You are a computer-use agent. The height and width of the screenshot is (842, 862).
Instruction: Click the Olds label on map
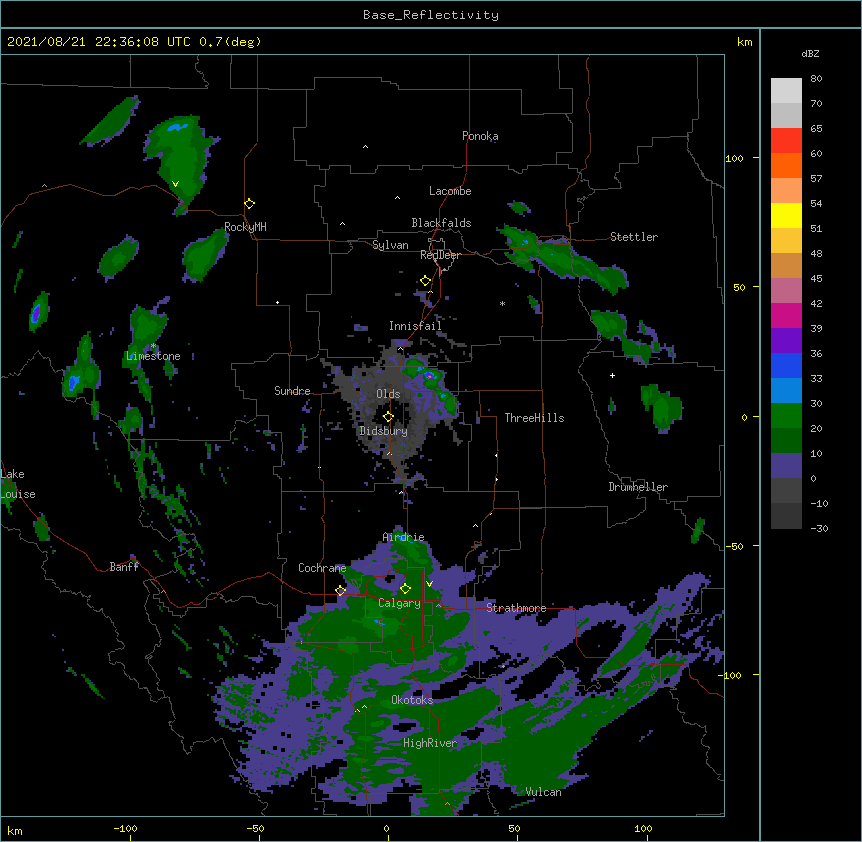[x=388, y=394]
